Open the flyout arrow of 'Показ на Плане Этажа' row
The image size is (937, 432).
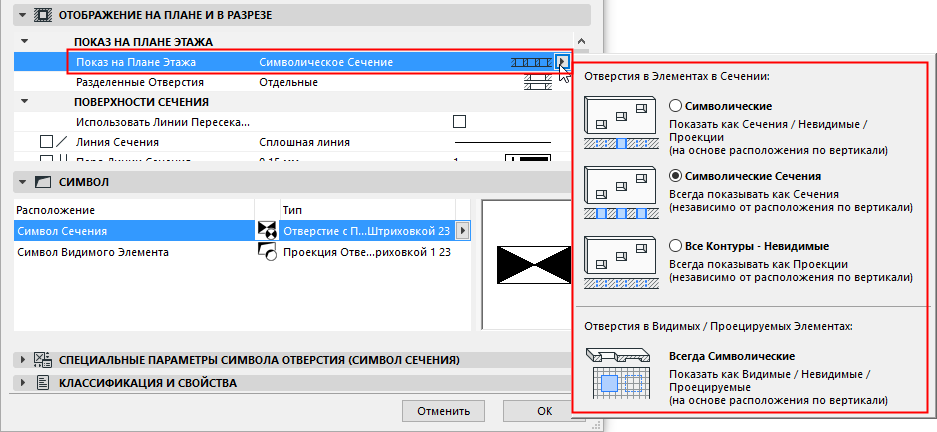click(x=562, y=62)
